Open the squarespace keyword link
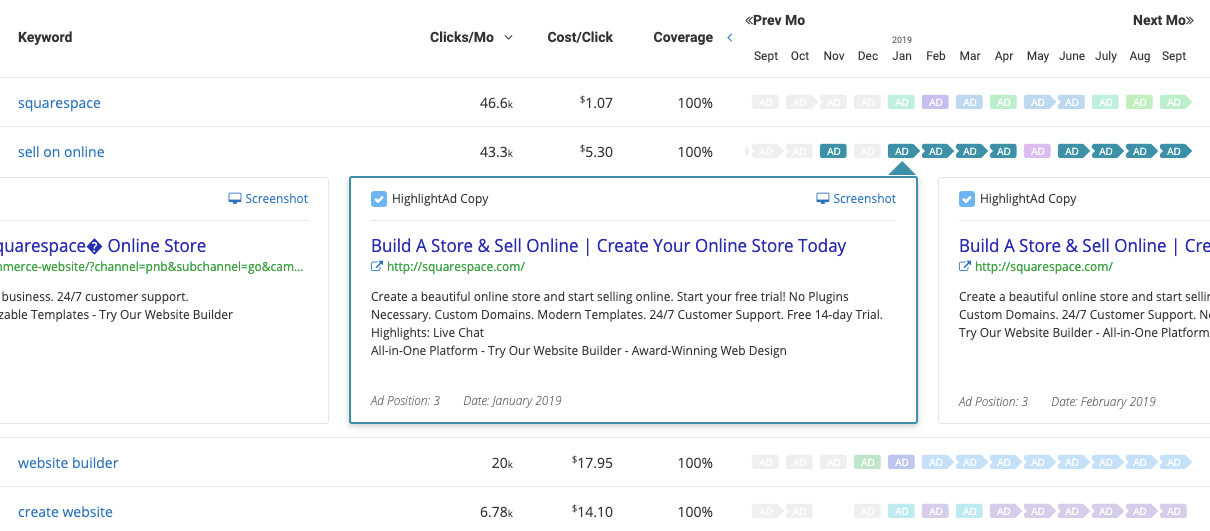The height and width of the screenshot is (531, 1210). click(x=59, y=103)
